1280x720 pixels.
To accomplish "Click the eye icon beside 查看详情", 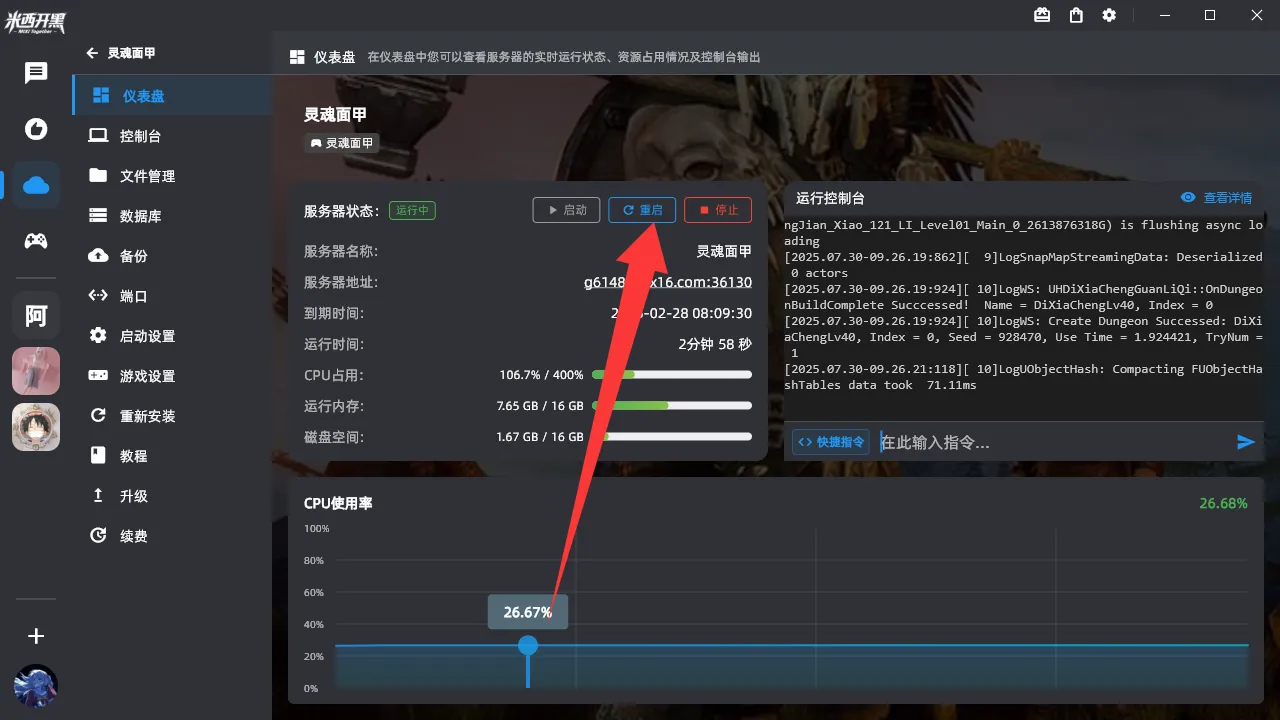I will 1188,198.
